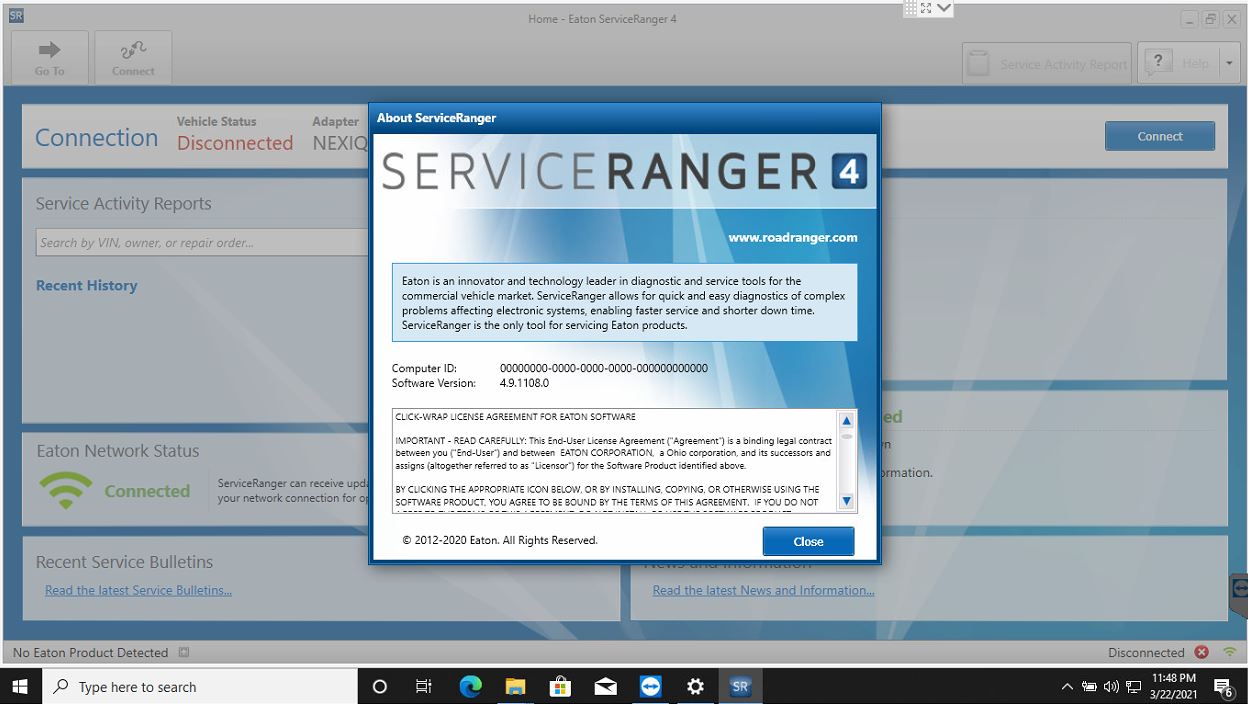Viewport: 1248px width, 704px height.
Task: Click the Recent History heading
Action: 86,285
